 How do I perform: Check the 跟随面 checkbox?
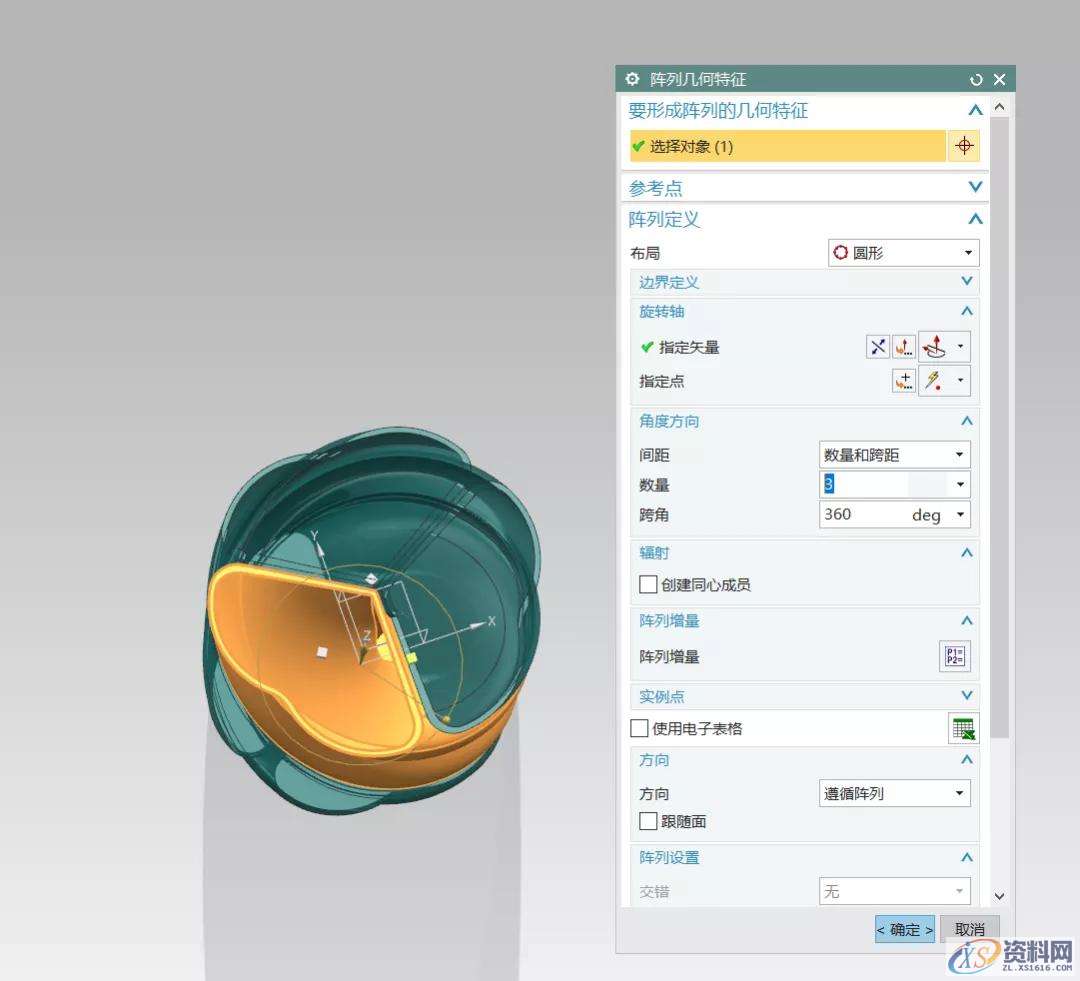pos(648,821)
